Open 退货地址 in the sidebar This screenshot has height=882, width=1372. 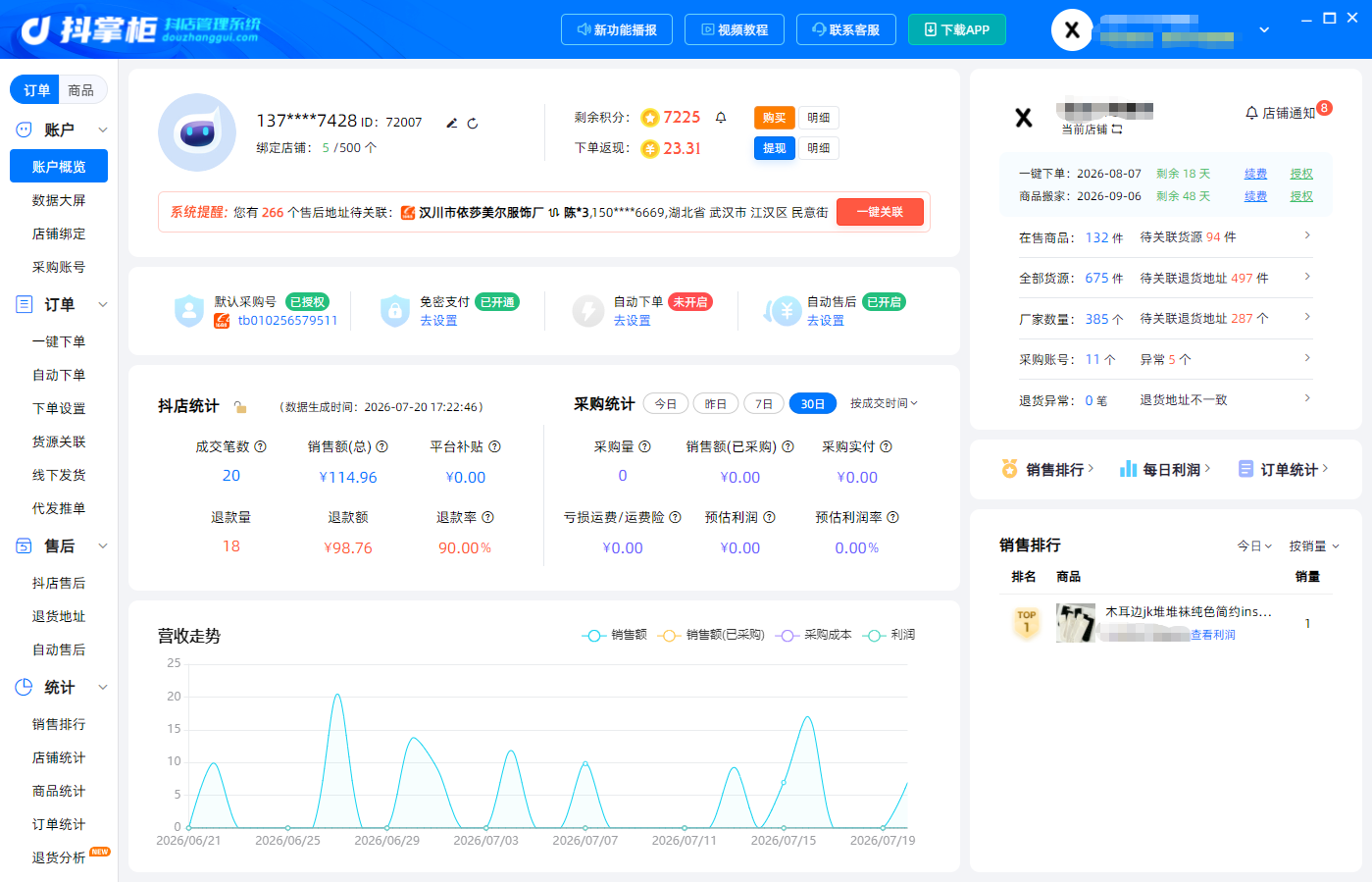(59, 616)
